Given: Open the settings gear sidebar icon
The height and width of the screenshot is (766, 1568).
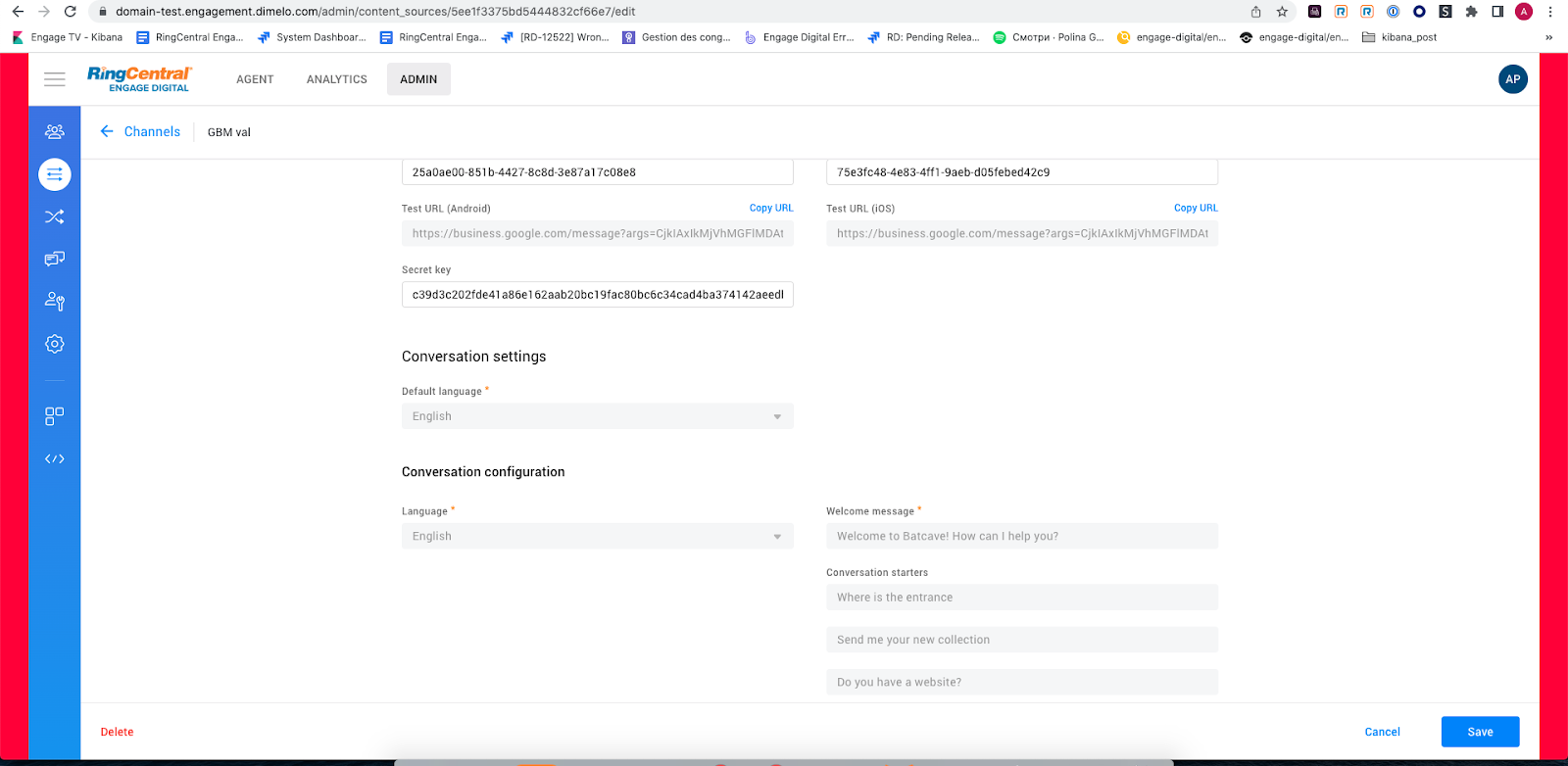Looking at the screenshot, I should (x=55, y=344).
